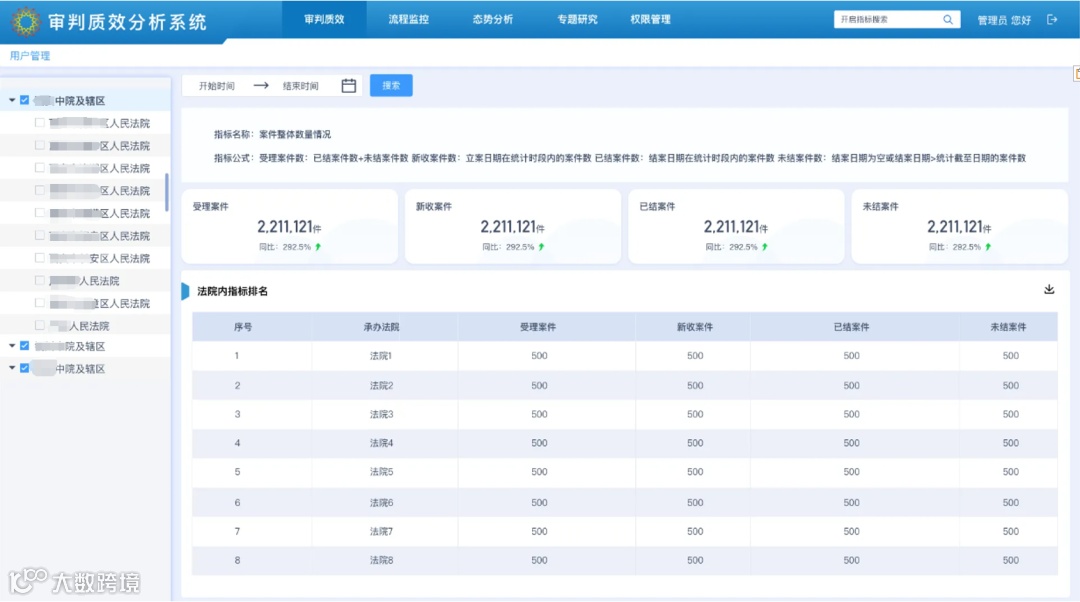The image size is (1080, 602).
Task: Open the 态势分析 menu
Action: (492, 19)
